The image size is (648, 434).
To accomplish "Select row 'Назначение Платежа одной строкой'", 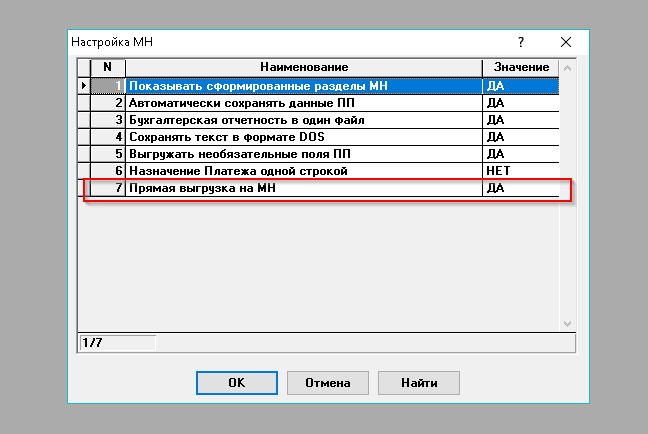I will pos(318,171).
